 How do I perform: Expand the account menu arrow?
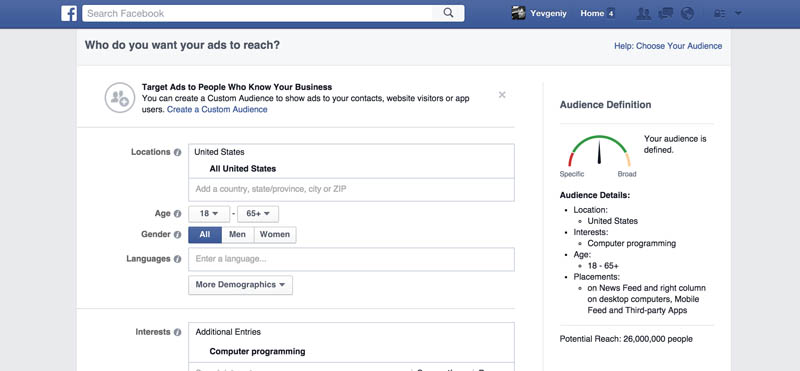point(738,14)
